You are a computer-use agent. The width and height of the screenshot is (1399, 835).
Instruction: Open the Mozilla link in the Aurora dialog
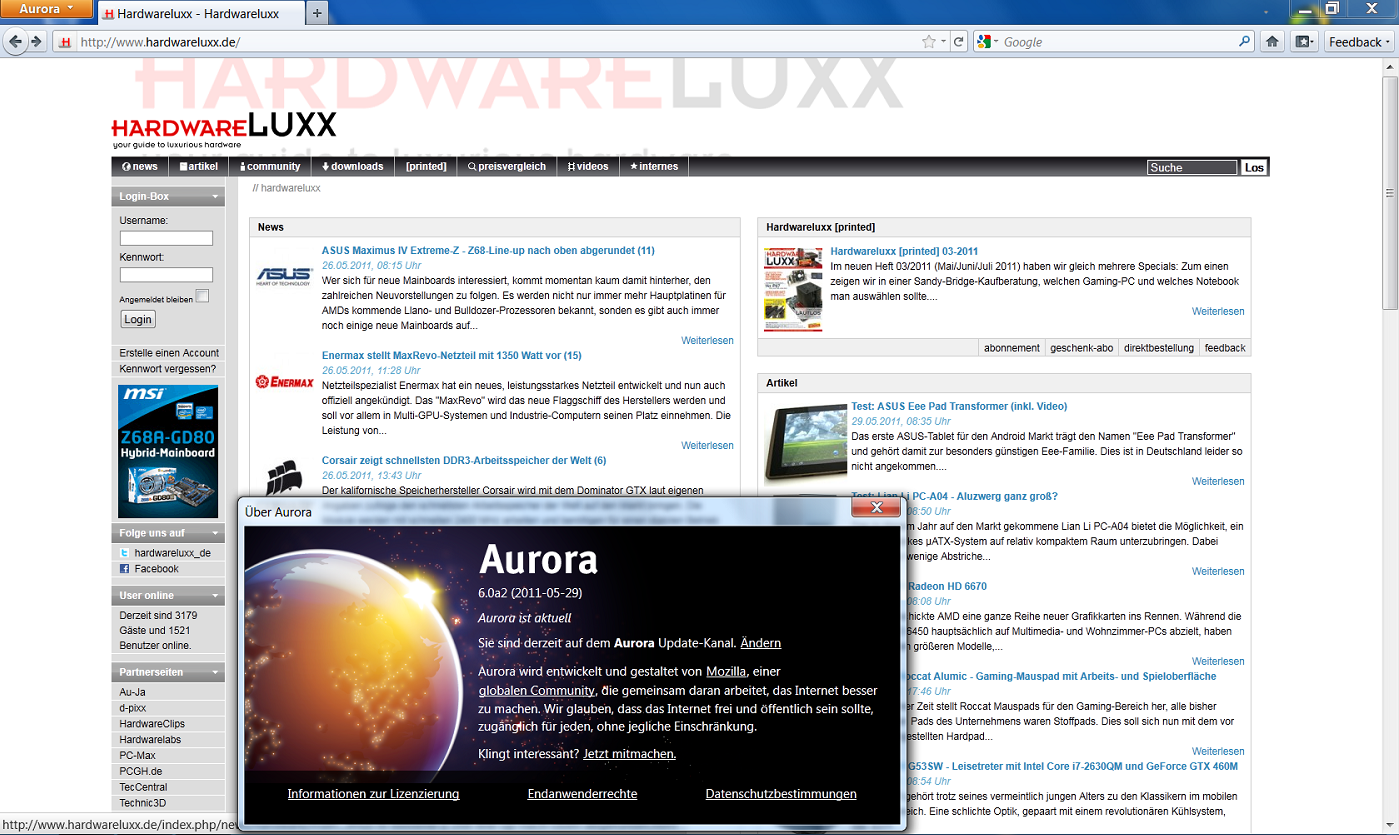pos(726,671)
